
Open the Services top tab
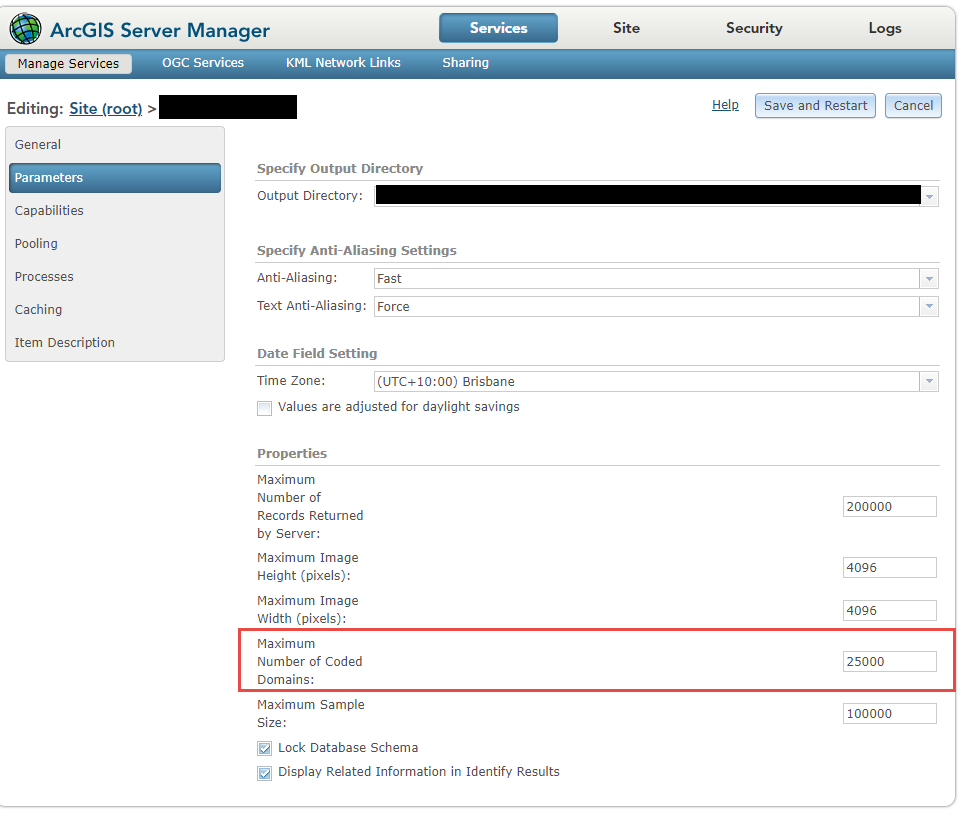coord(498,28)
